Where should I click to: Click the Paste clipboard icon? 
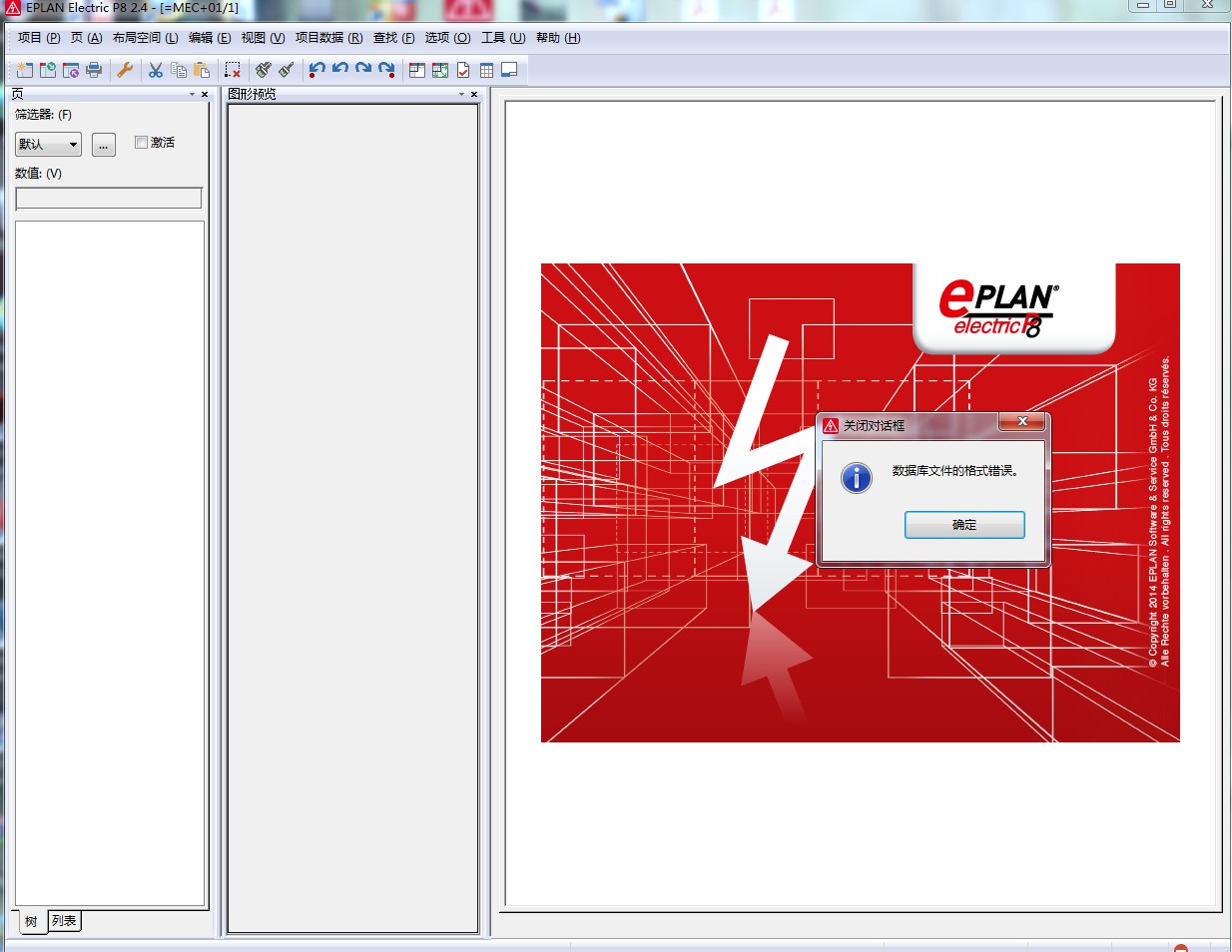coord(202,70)
